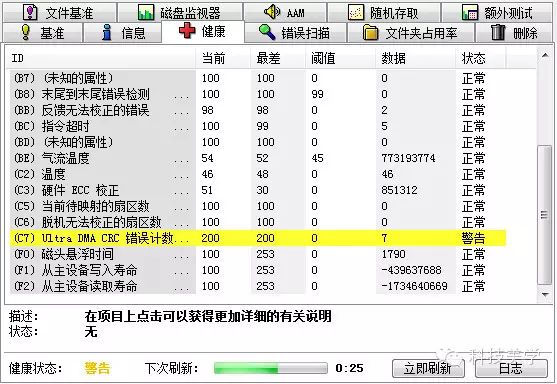Click the 数据 column header
557x384 pixels.
(415, 58)
